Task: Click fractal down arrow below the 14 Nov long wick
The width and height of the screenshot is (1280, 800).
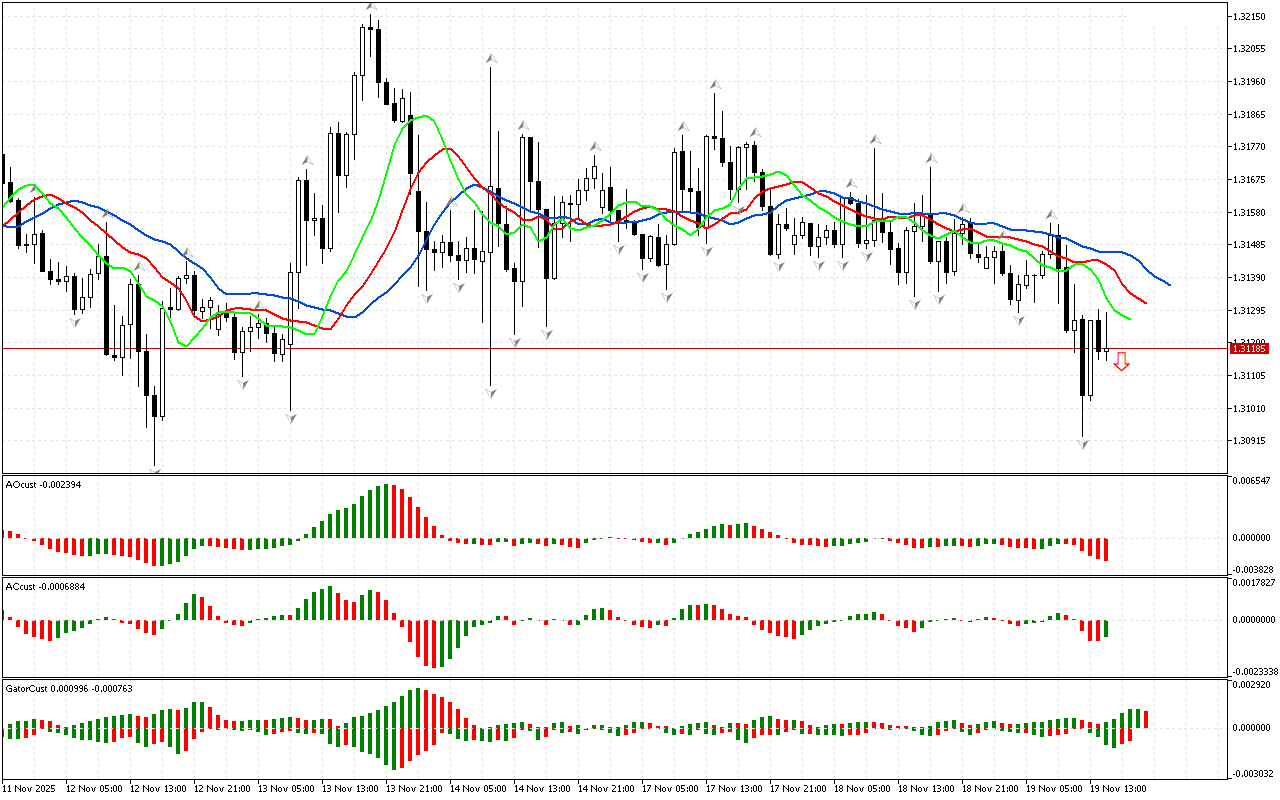Action: click(490, 394)
